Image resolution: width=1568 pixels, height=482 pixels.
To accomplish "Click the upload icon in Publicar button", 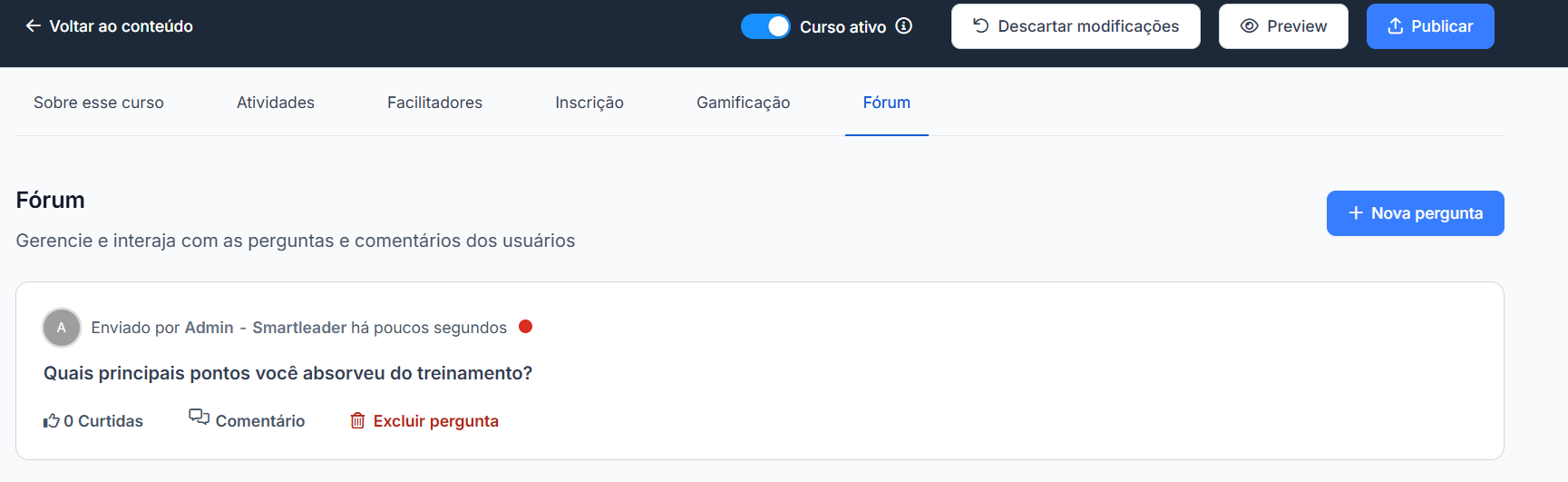I will coord(1396,26).
